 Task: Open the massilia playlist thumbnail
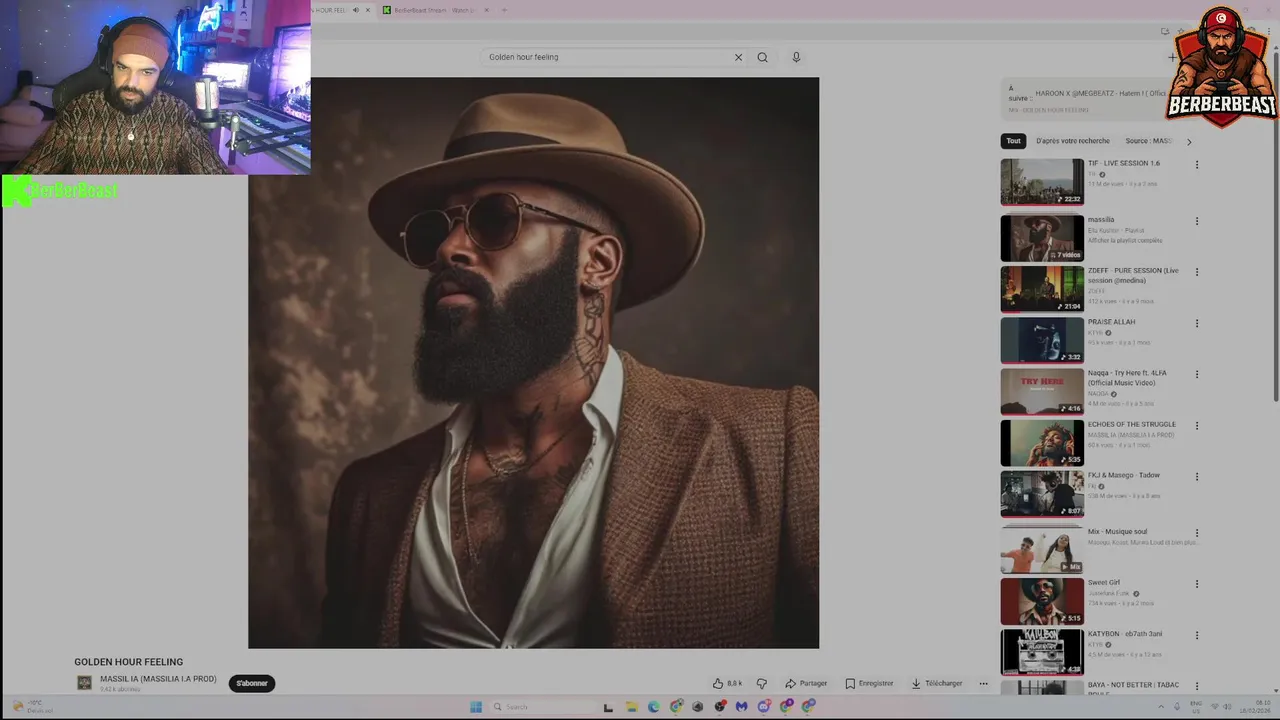[1042, 238]
